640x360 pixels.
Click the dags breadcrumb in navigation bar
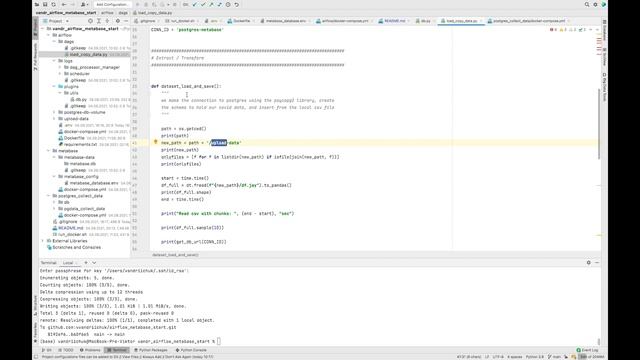[x=123, y=13]
